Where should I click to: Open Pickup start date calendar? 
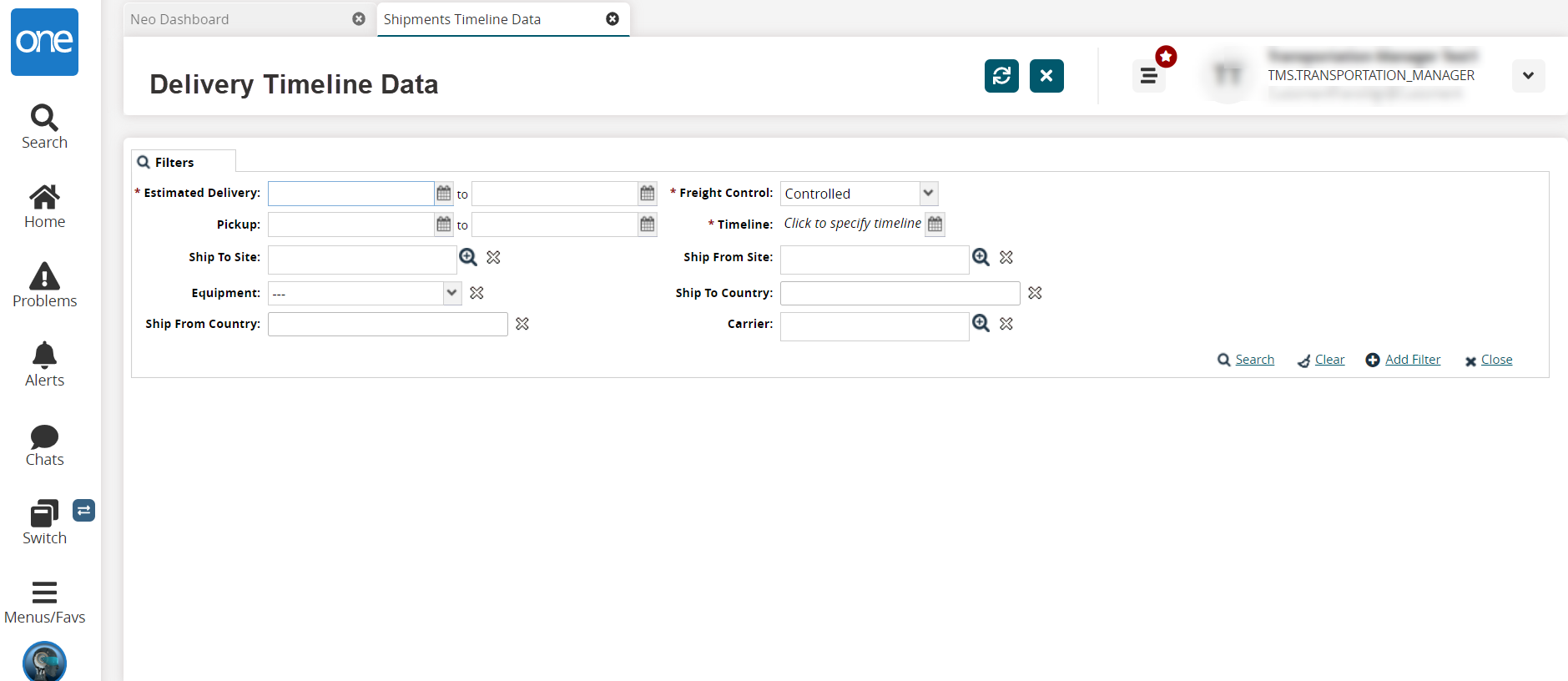444,224
